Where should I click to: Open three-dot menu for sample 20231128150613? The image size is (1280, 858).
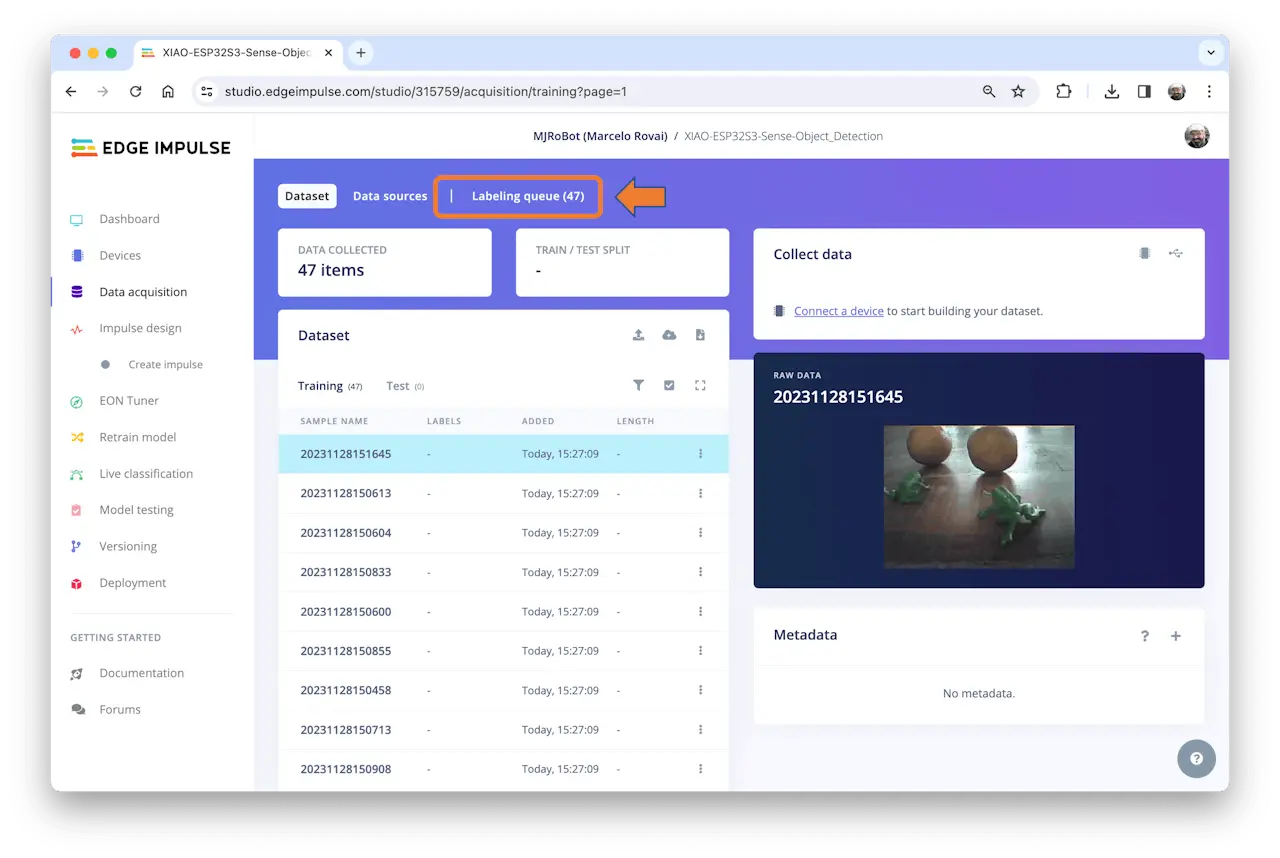coord(700,493)
